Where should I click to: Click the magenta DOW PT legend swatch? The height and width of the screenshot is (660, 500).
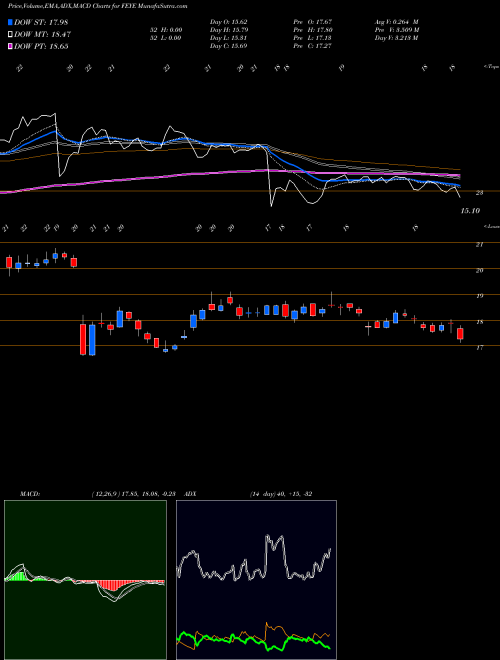(10, 46)
